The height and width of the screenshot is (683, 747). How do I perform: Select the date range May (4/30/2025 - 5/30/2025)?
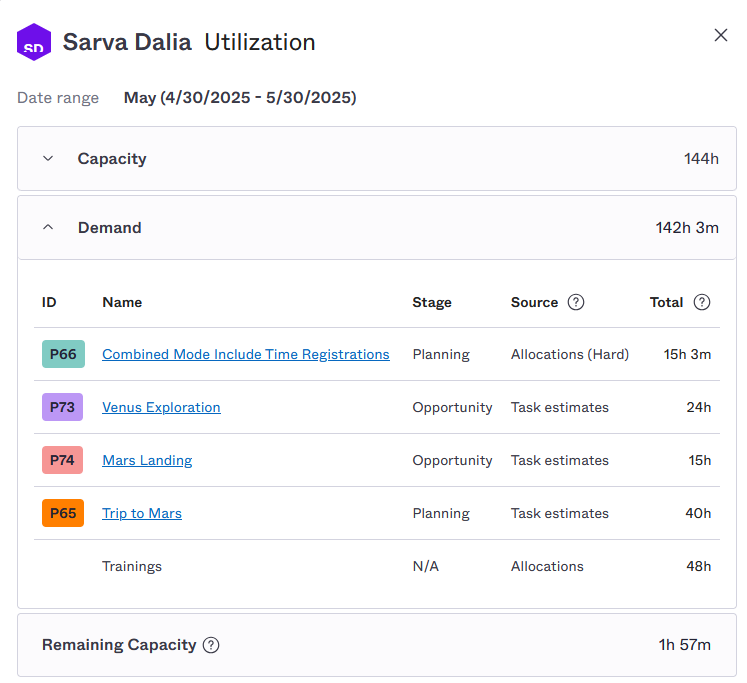point(240,97)
